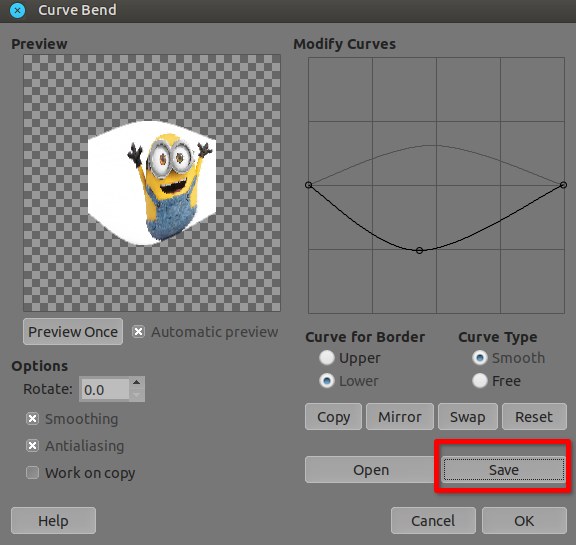Click the Mirror curve button
This screenshot has width=576, height=545.
pos(400,417)
